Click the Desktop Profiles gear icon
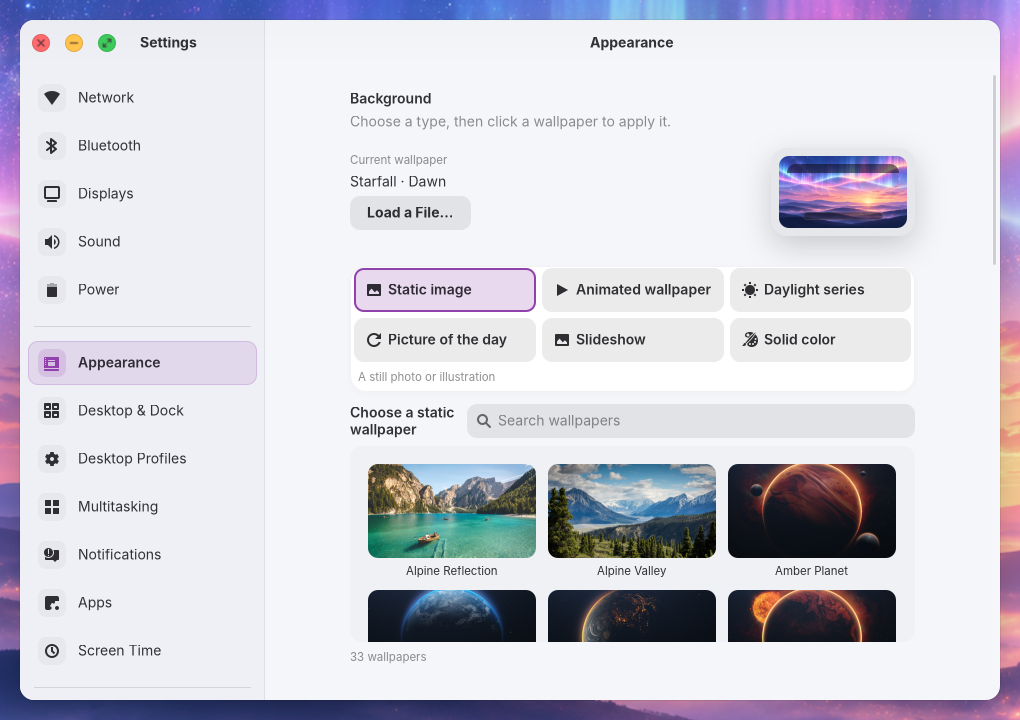1020x720 pixels. (52, 459)
